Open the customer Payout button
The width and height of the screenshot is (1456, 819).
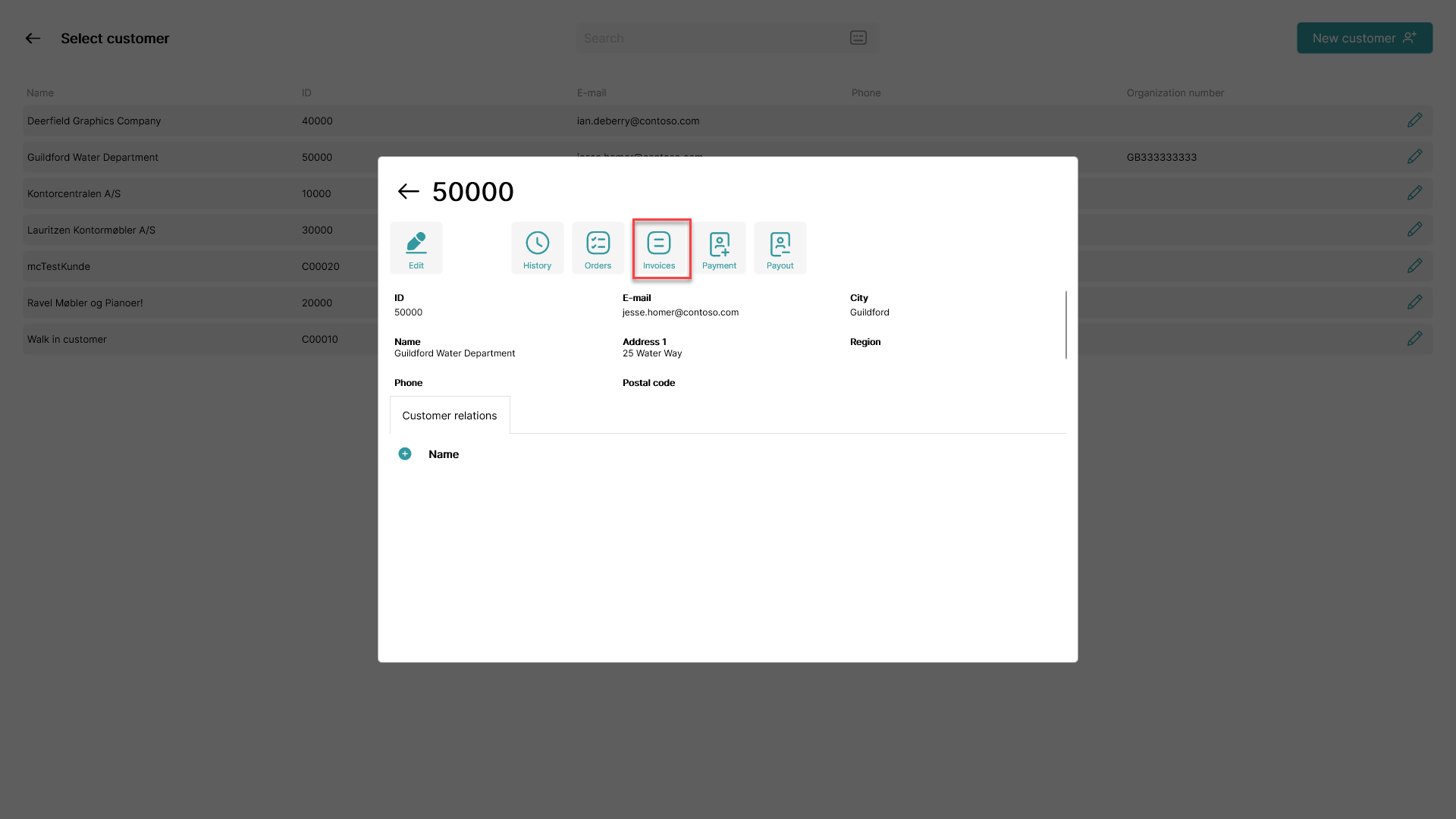(780, 248)
